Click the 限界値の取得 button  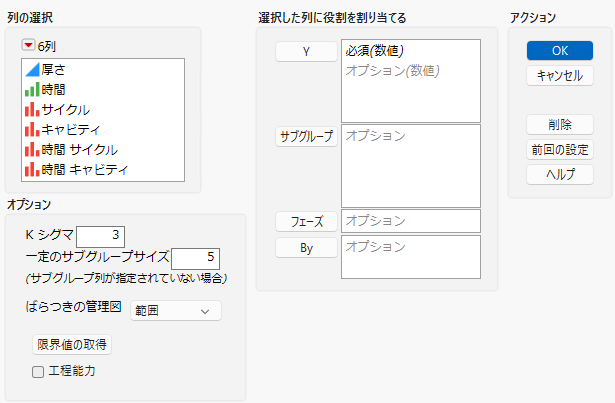(72, 345)
